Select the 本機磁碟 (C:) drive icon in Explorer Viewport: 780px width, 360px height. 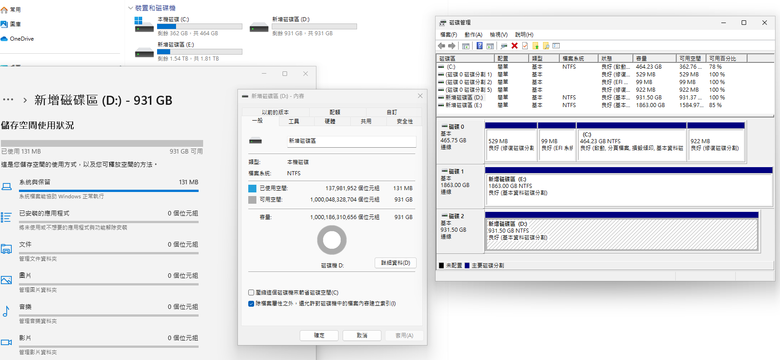click(x=144, y=25)
